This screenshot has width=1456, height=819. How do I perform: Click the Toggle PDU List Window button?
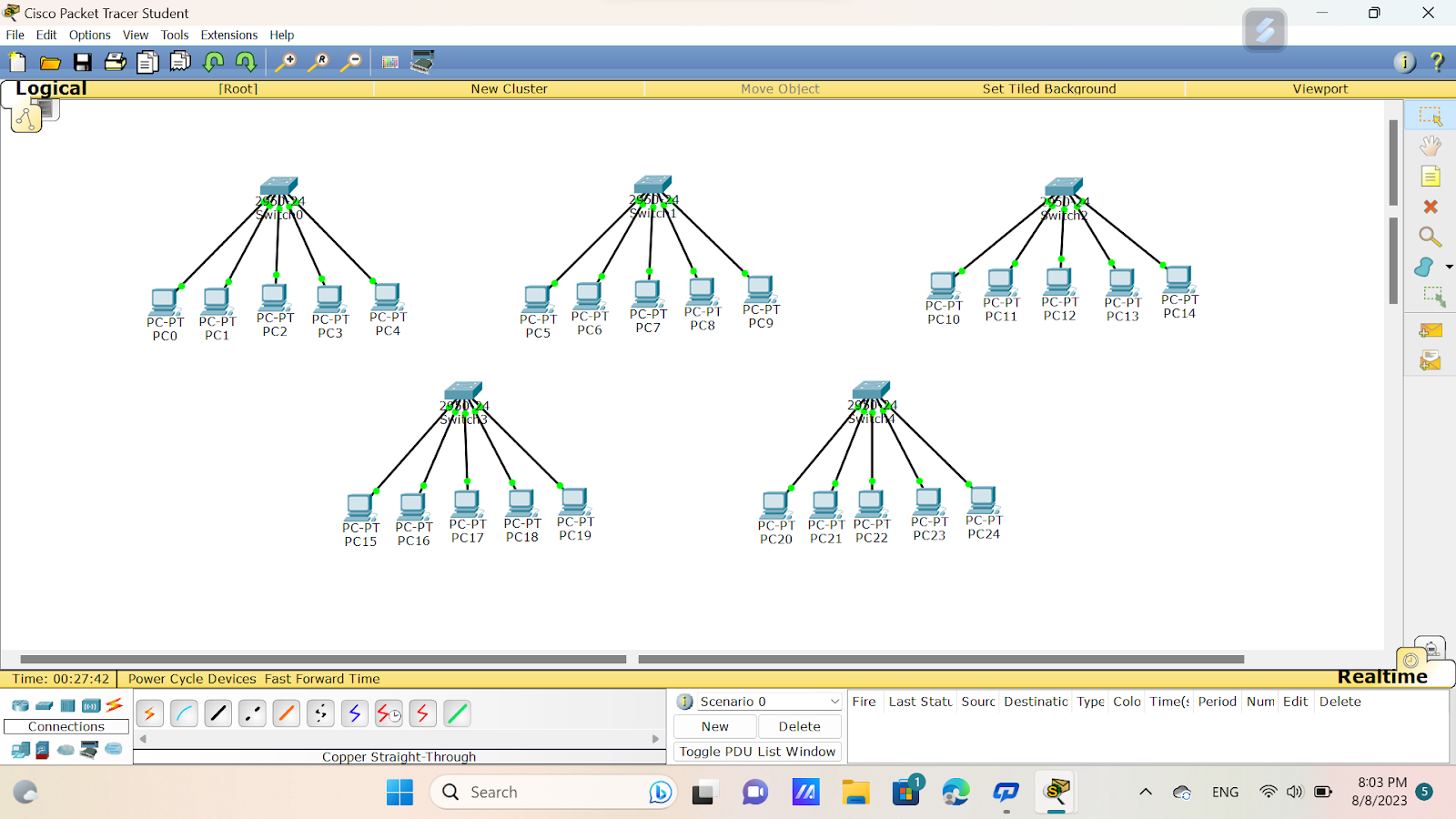coord(757,752)
